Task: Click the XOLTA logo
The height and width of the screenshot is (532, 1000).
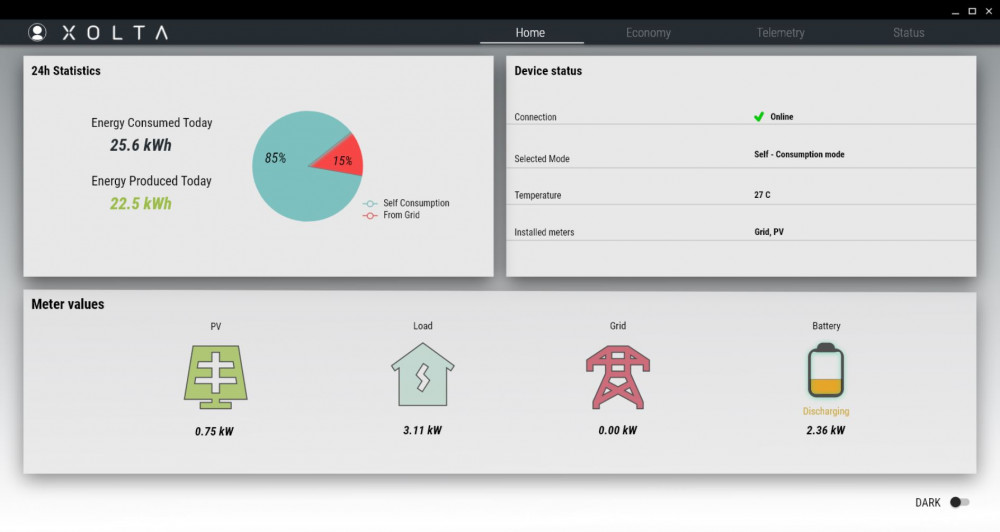Action: pos(115,33)
